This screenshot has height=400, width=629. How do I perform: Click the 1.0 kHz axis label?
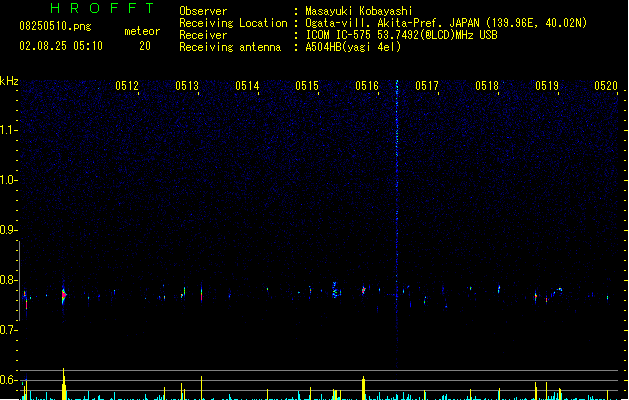click(8, 180)
